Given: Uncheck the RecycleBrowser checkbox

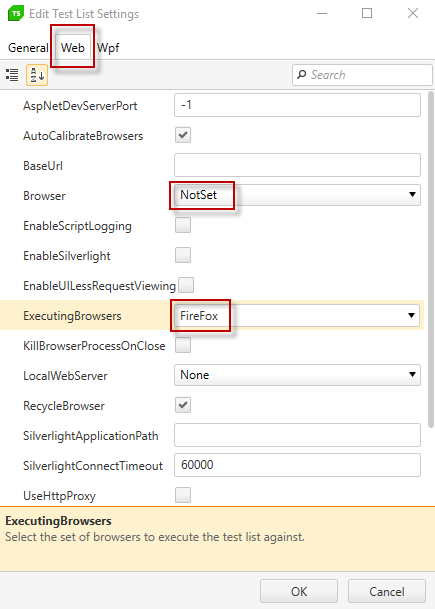Looking at the screenshot, I should tap(183, 405).
